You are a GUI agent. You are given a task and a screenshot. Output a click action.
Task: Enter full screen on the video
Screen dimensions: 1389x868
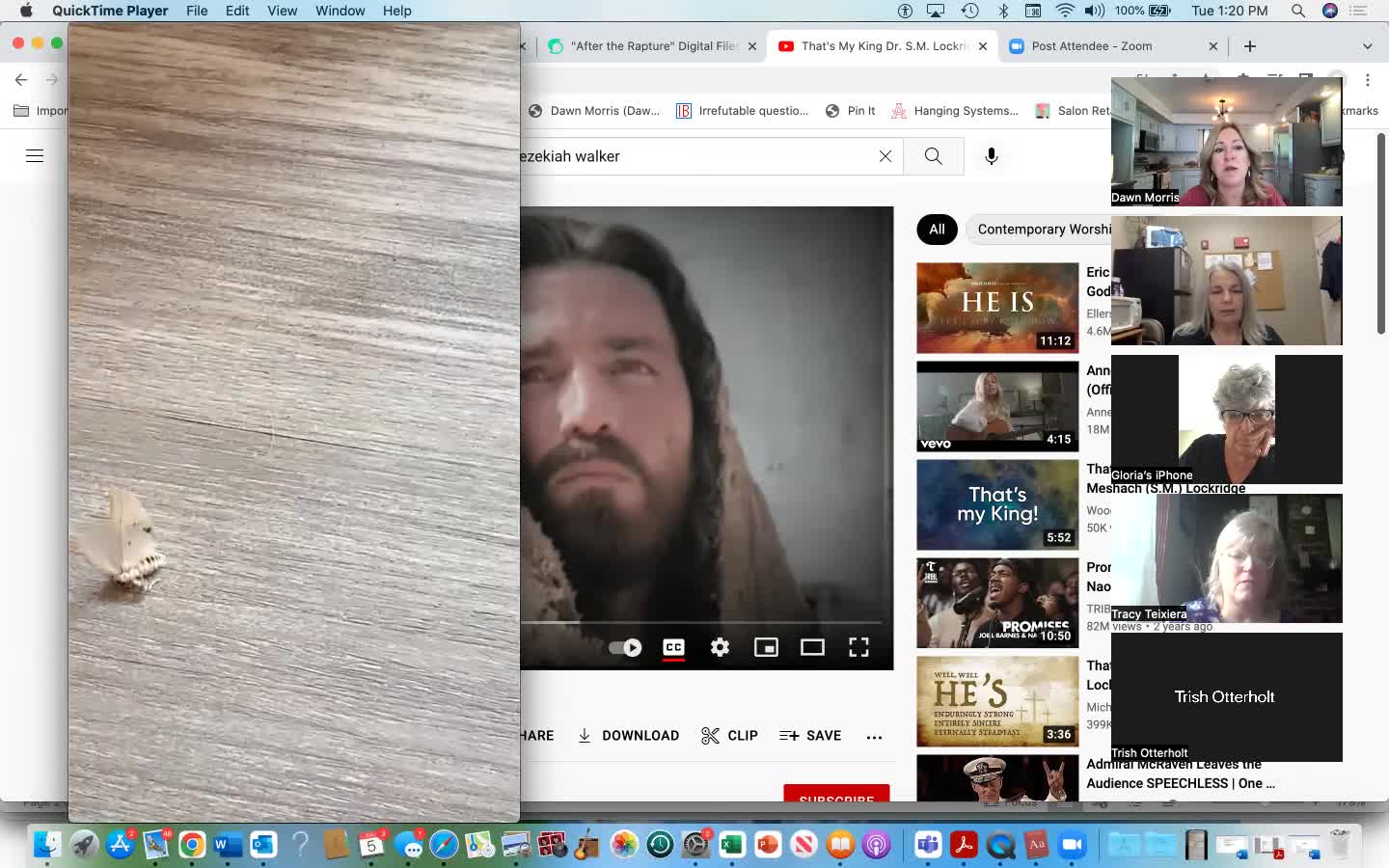858,647
